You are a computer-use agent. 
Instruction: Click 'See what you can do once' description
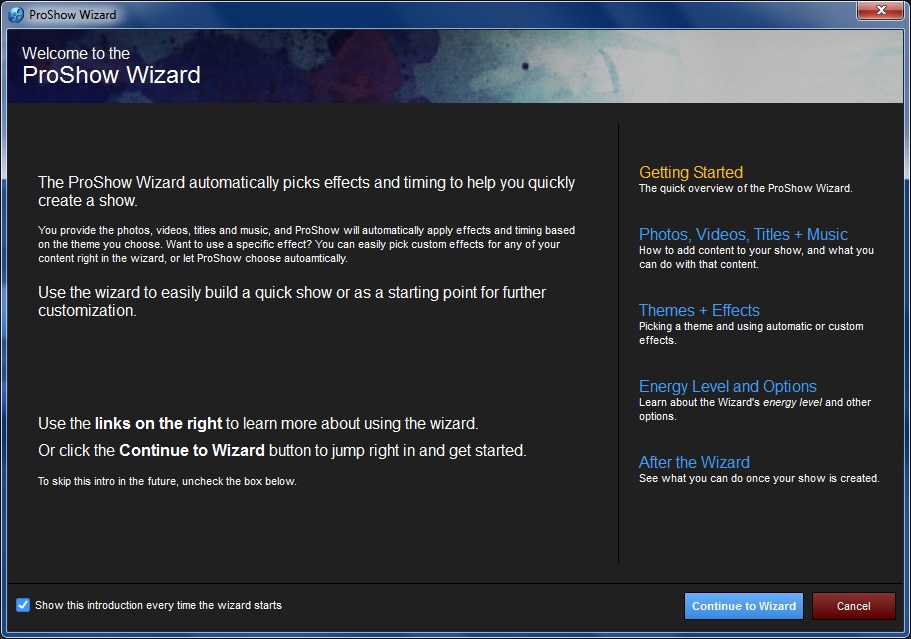(759, 478)
